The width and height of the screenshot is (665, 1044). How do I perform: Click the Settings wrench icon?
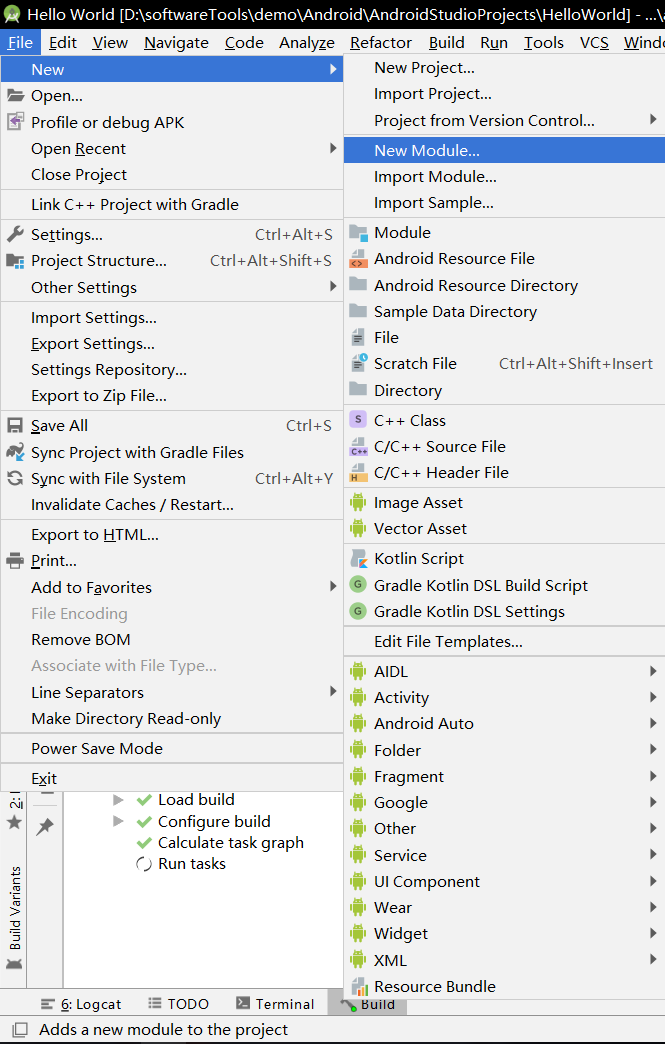click(x=15, y=234)
